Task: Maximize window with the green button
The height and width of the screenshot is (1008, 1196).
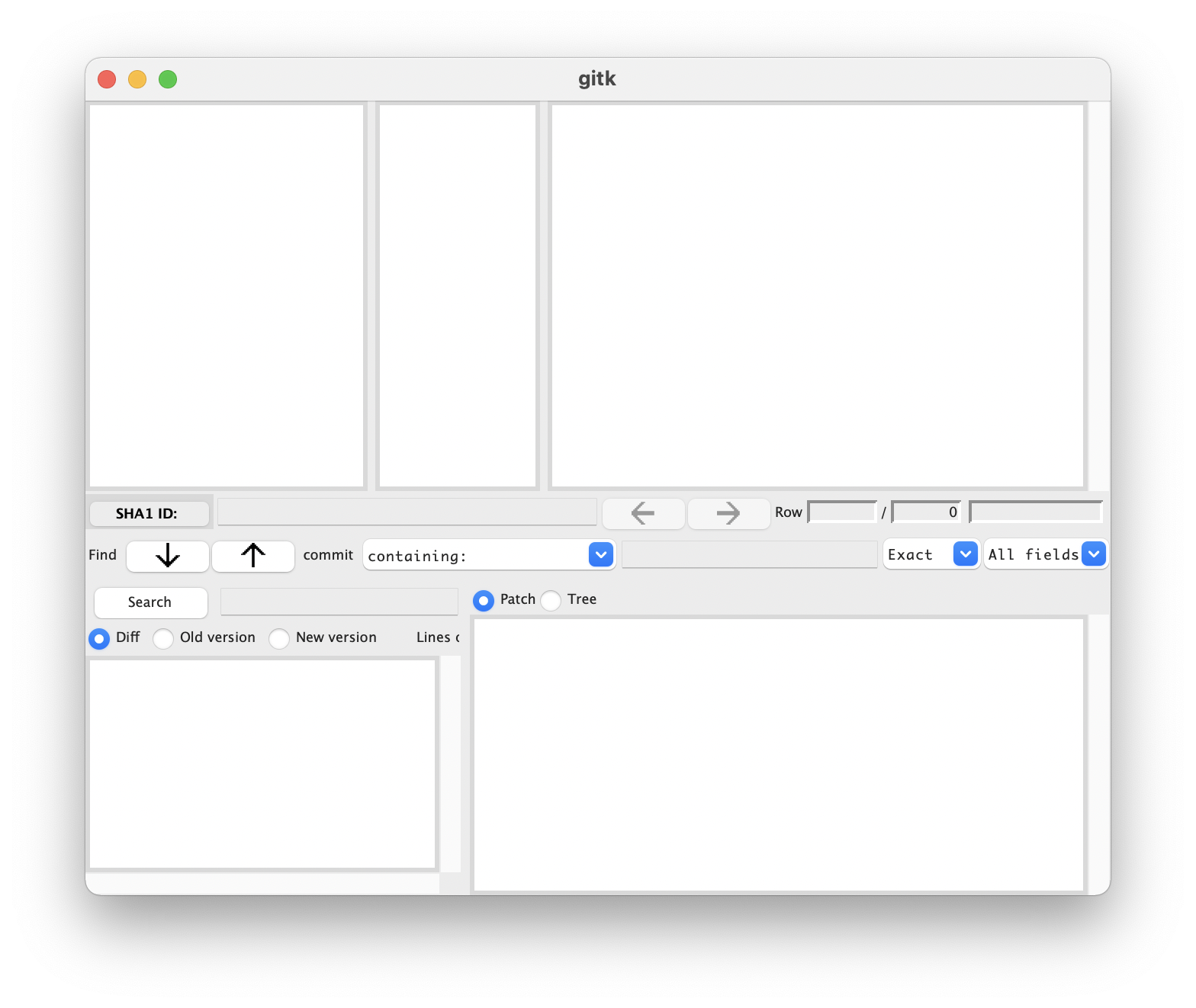Action: pyautogui.click(x=168, y=79)
